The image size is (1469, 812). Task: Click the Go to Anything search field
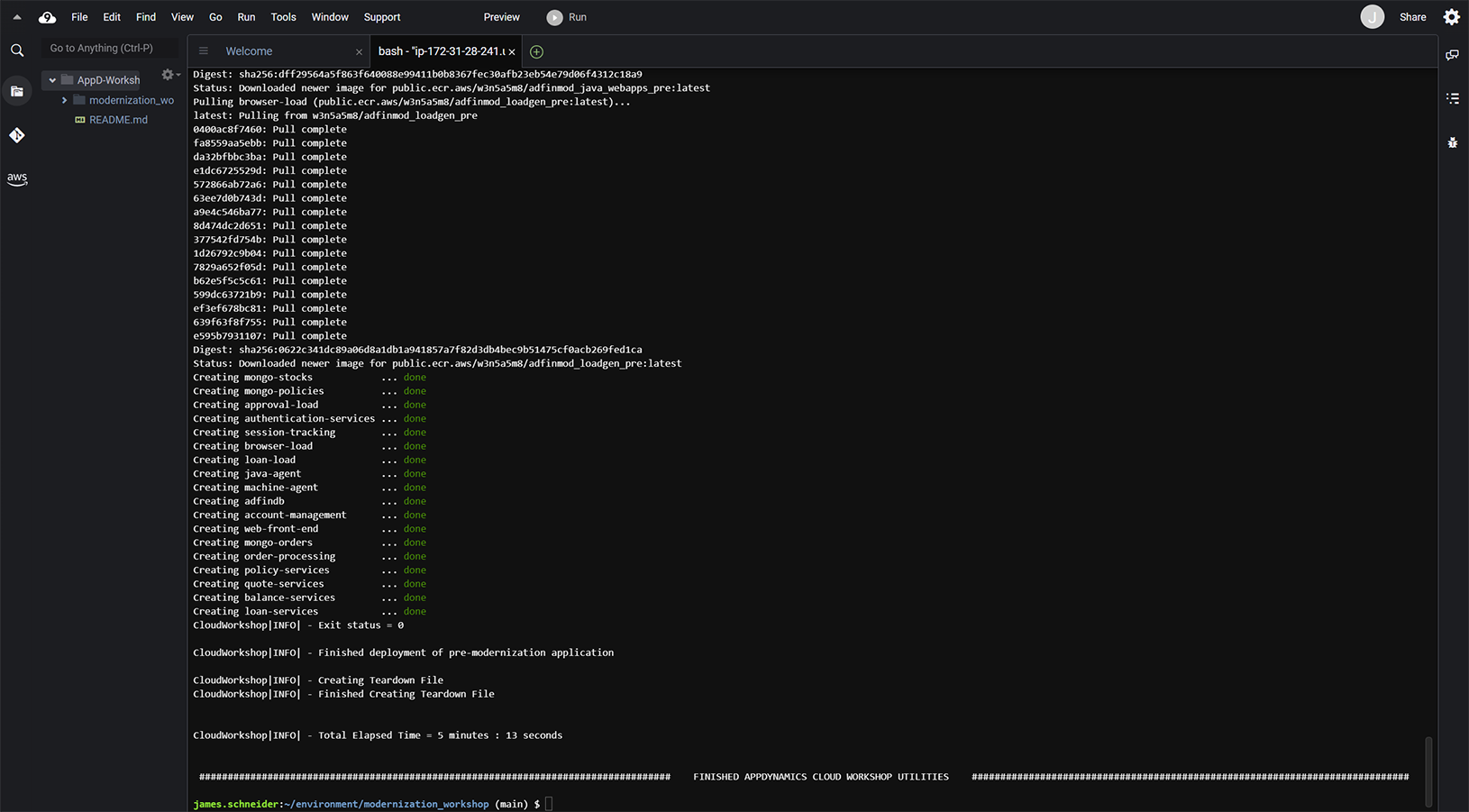110,48
